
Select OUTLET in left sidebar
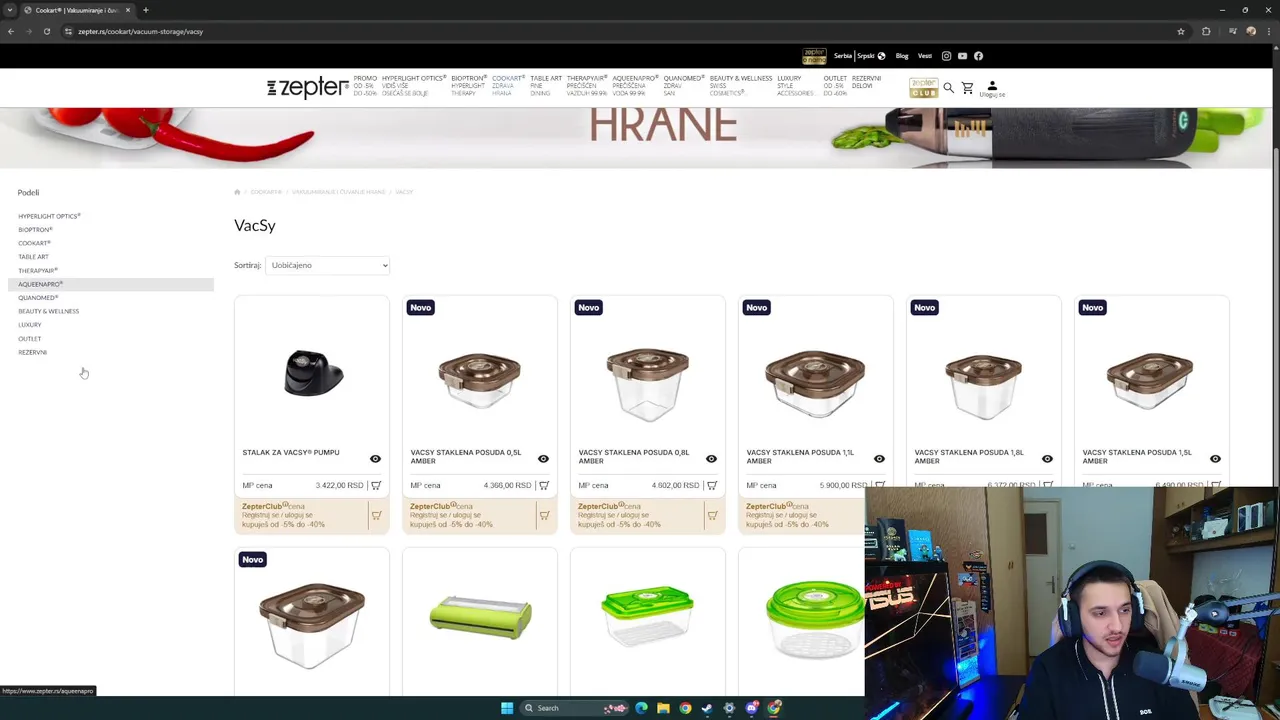(29, 339)
